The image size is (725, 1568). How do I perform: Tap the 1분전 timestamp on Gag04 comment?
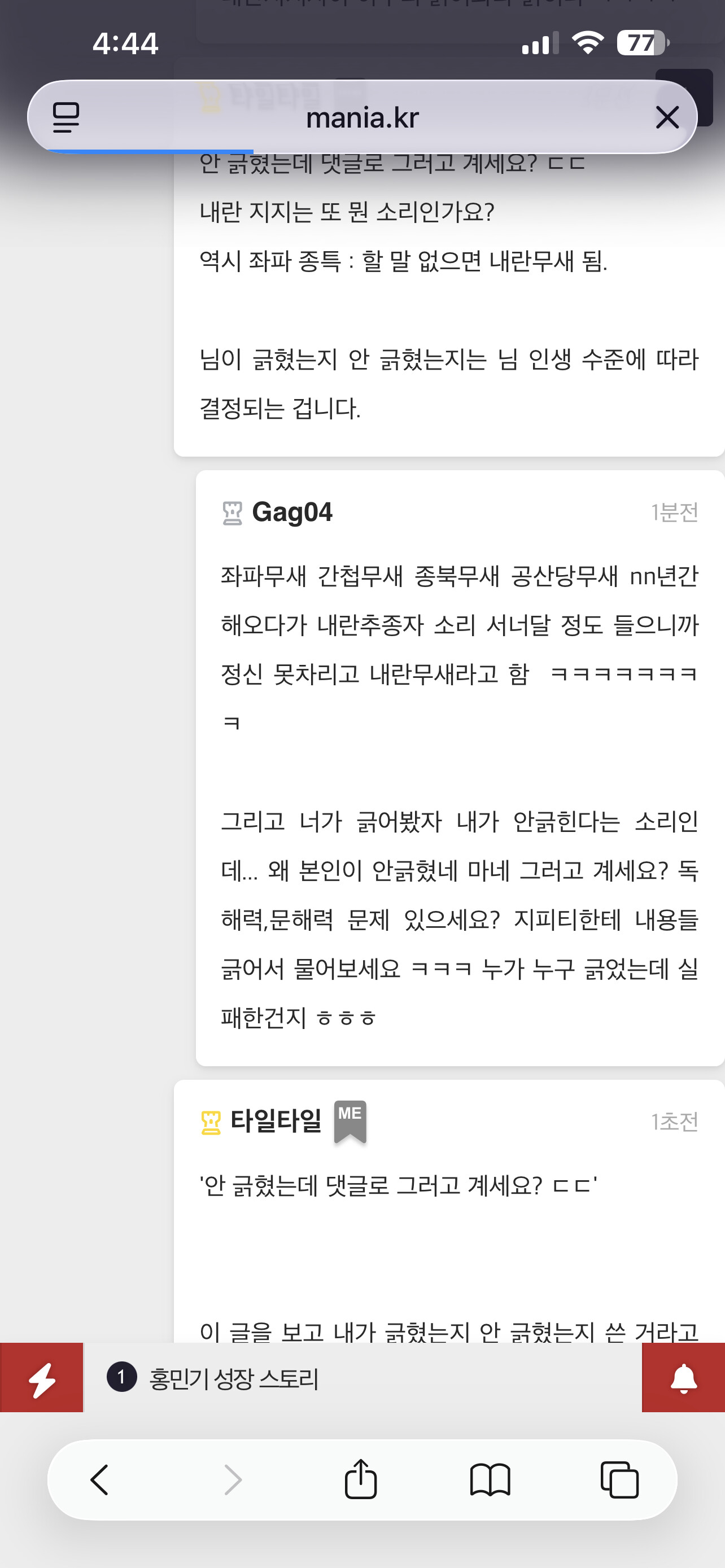[x=675, y=513]
